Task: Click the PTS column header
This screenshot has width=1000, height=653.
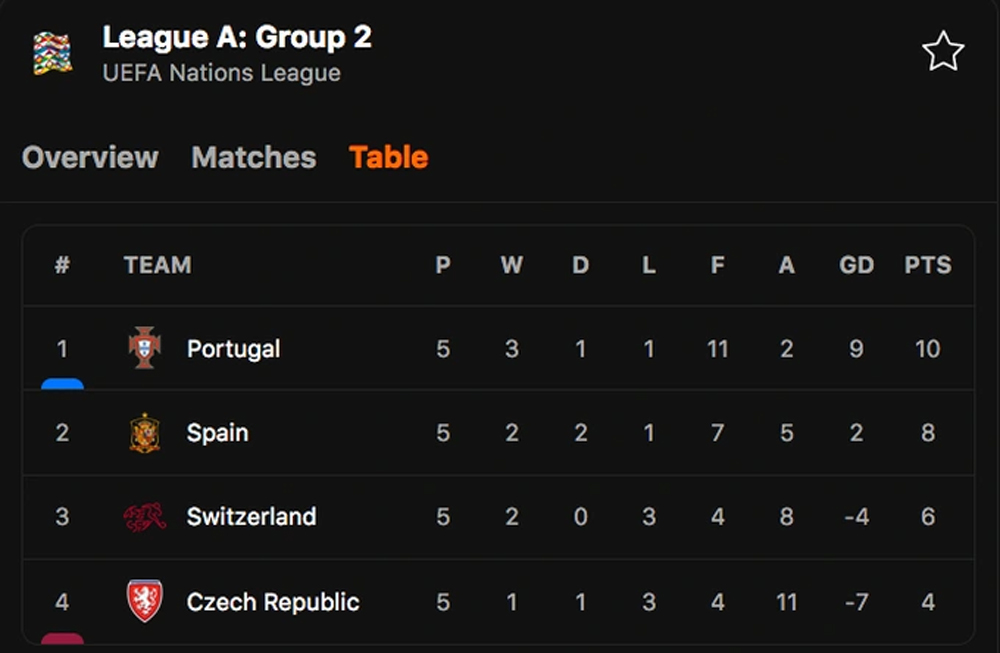Action: (x=928, y=265)
